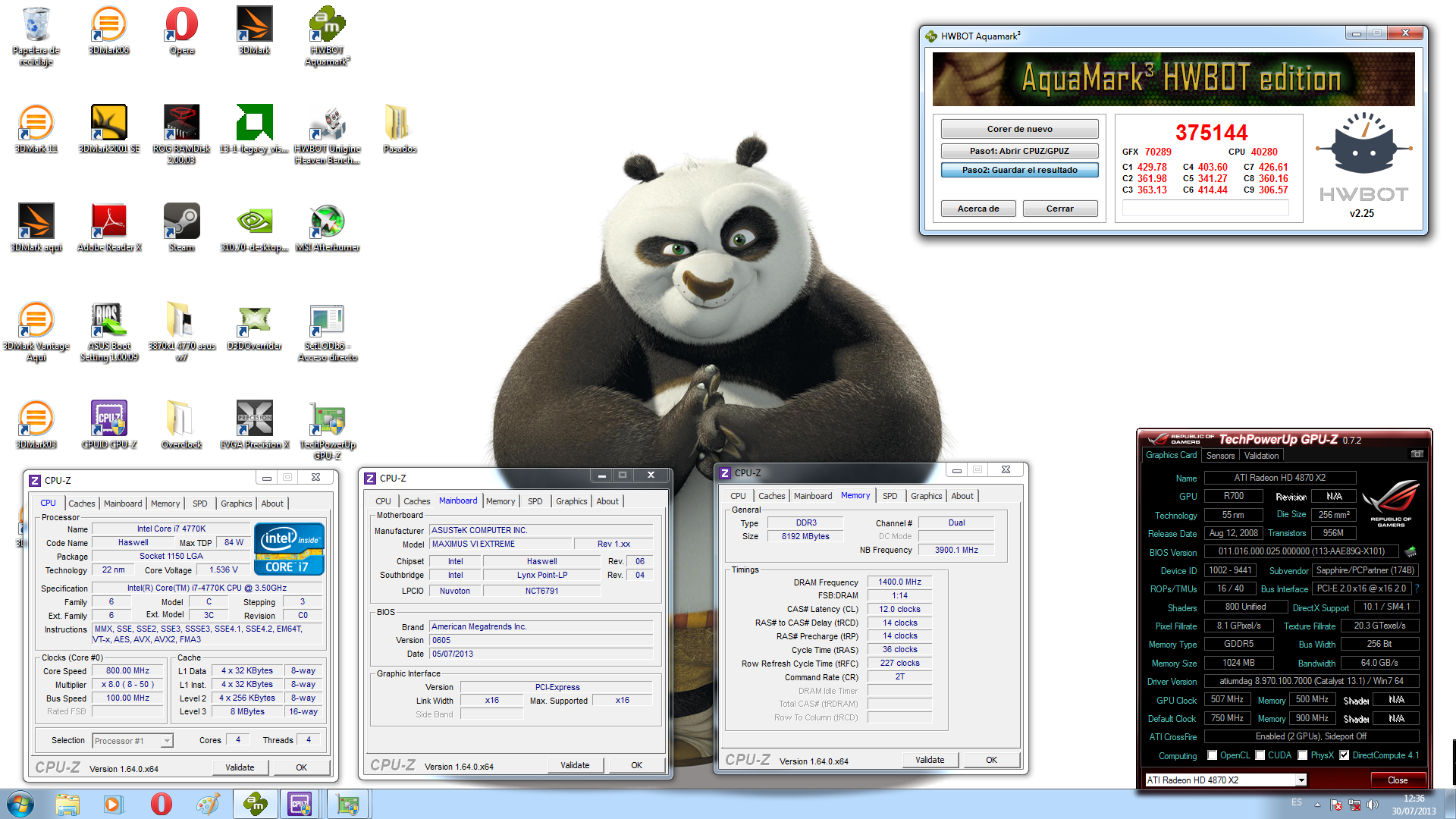Toggle the DirectCompute 4.1 checkbox in GPU-Z

point(1344,755)
